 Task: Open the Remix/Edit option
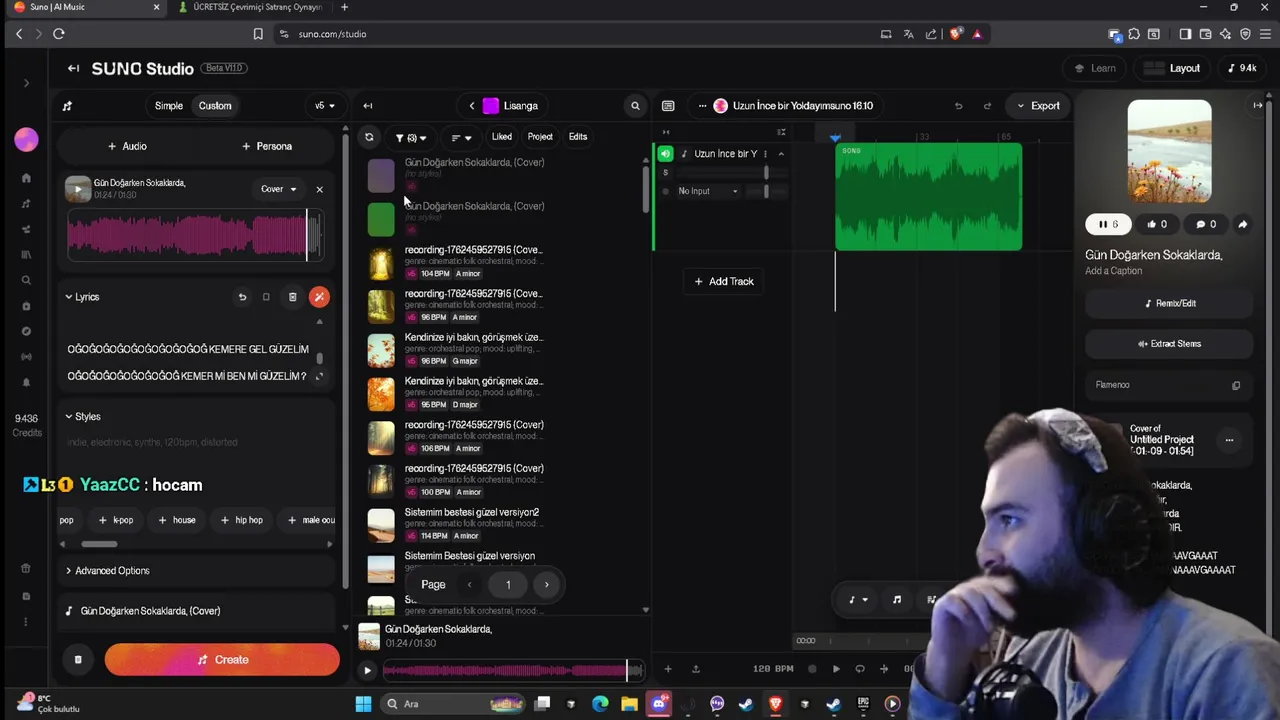(x=1169, y=303)
